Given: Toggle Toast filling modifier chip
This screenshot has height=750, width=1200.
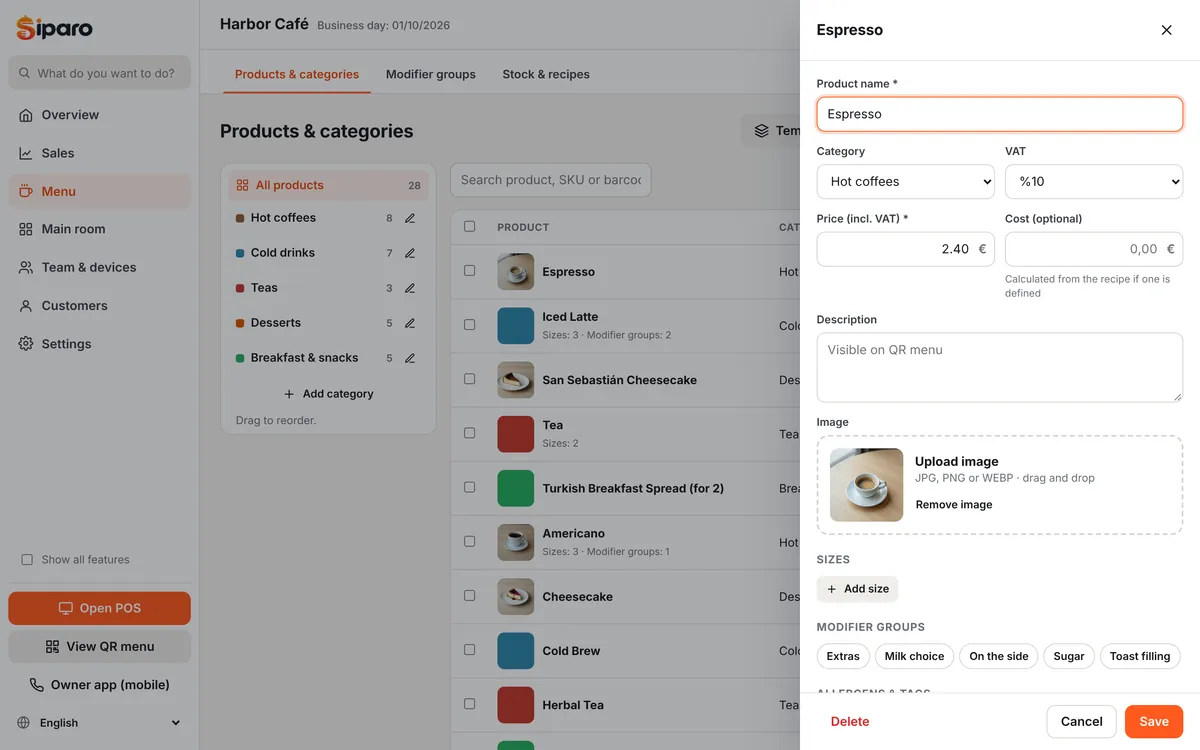Looking at the screenshot, I should click(1140, 656).
